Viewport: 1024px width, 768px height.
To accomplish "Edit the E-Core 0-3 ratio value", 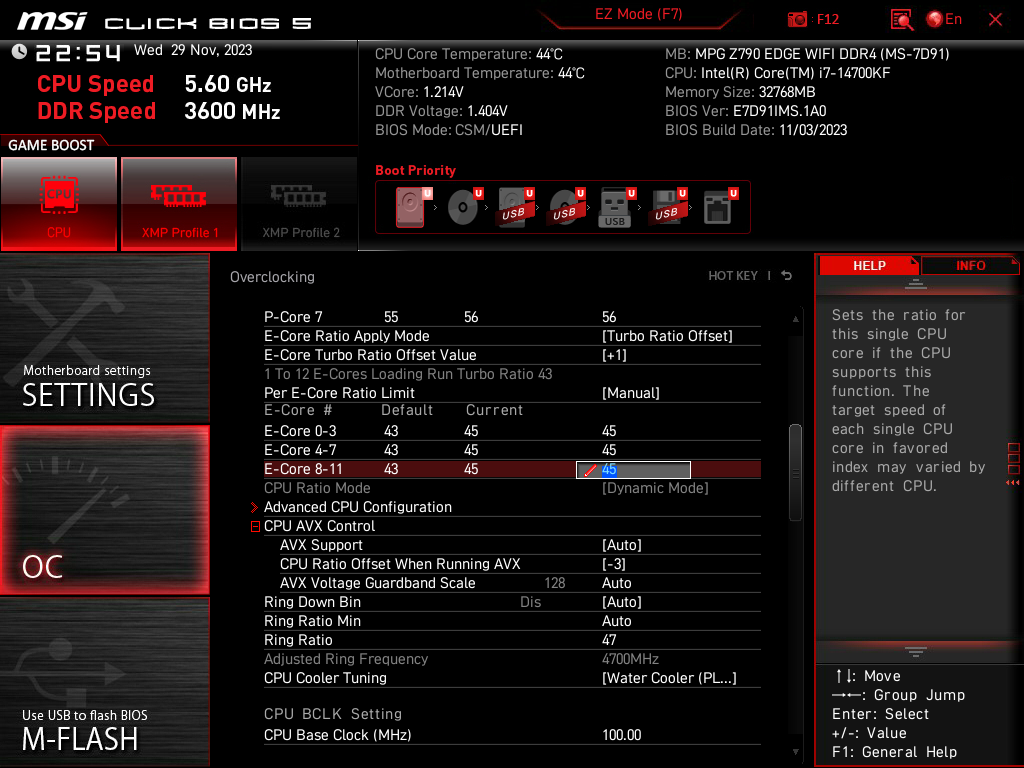I will point(609,431).
